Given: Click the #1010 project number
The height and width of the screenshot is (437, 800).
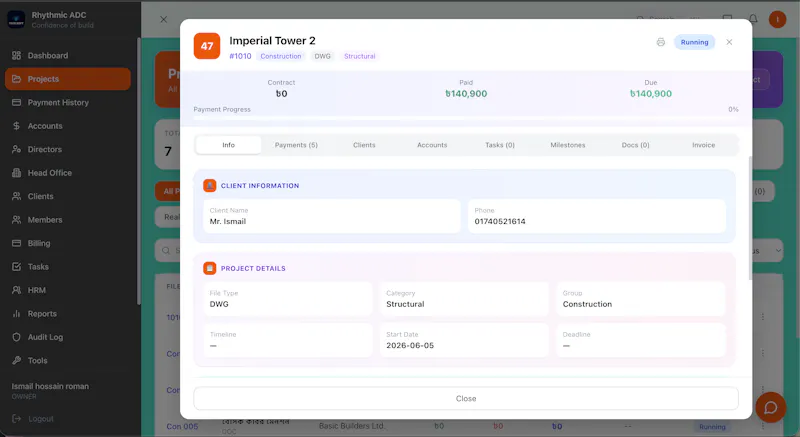Looking at the screenshot, I should [240, 56].
